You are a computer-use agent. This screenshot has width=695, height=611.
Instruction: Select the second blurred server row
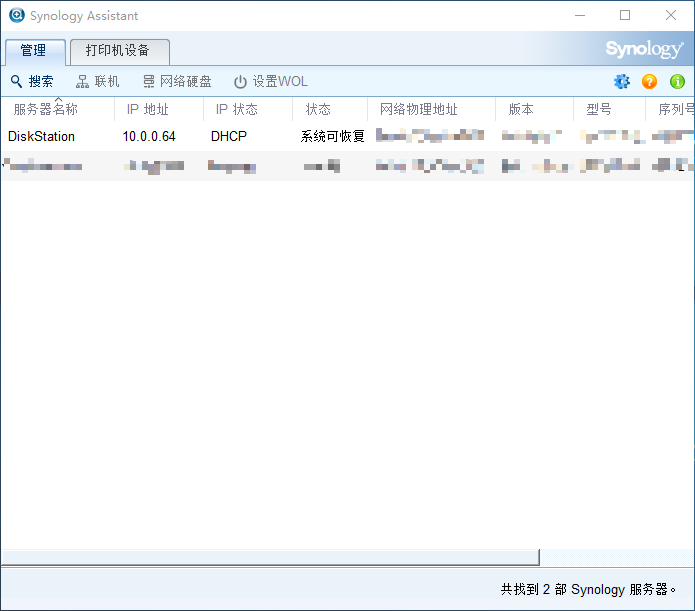click(348, 166)
